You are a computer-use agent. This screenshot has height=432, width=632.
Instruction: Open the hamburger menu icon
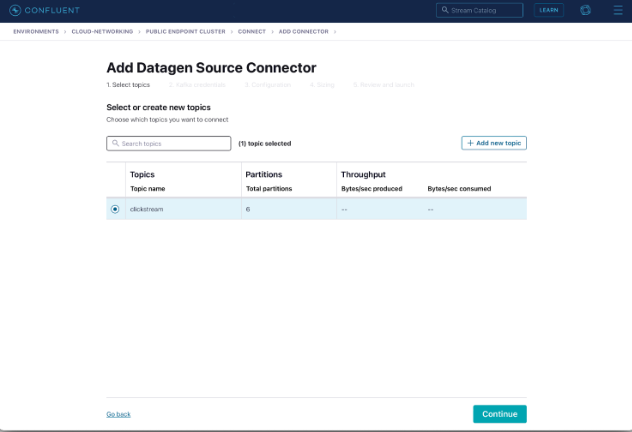tap(618, 10)
